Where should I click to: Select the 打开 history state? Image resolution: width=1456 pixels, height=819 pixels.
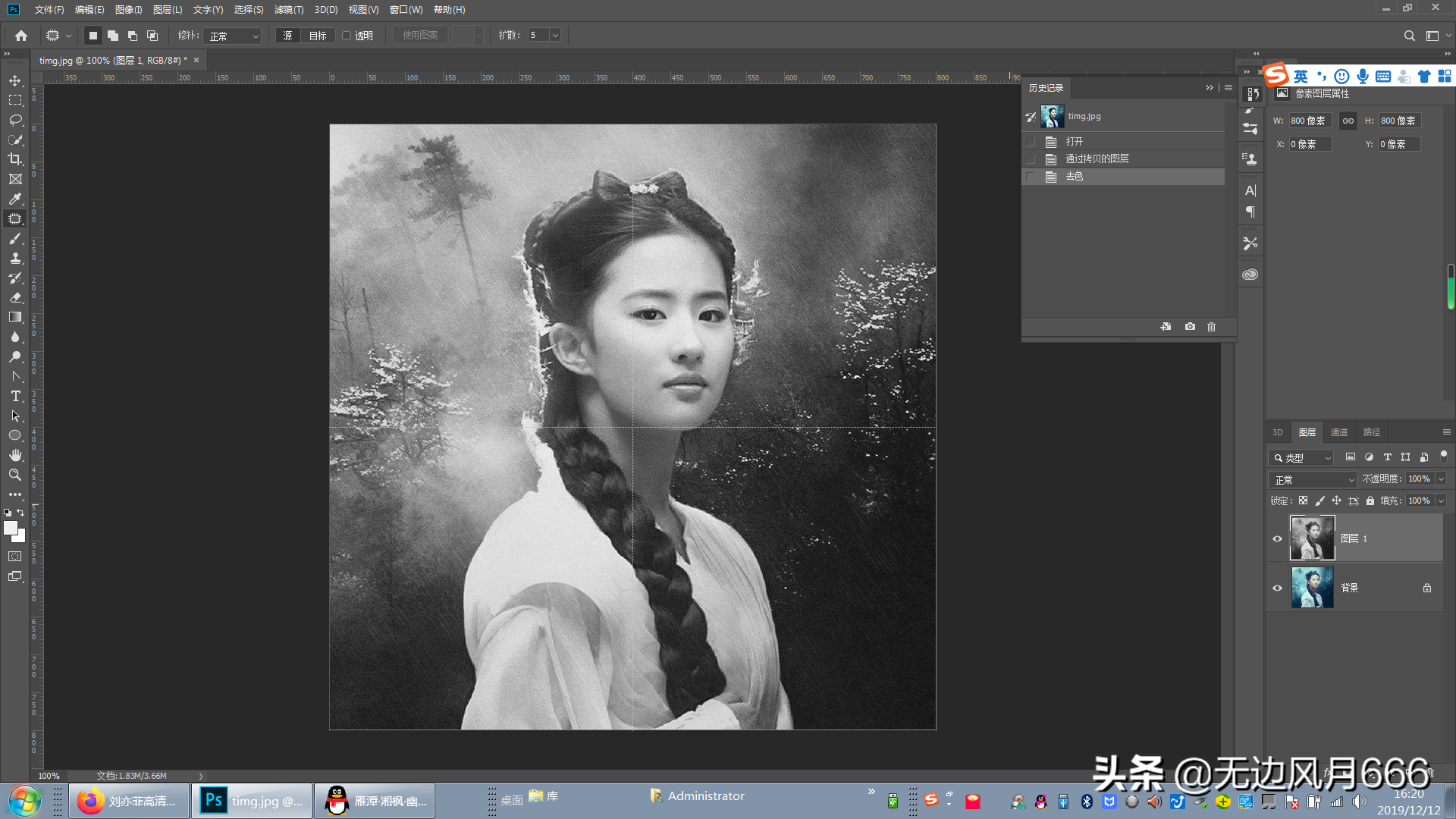1074,142
